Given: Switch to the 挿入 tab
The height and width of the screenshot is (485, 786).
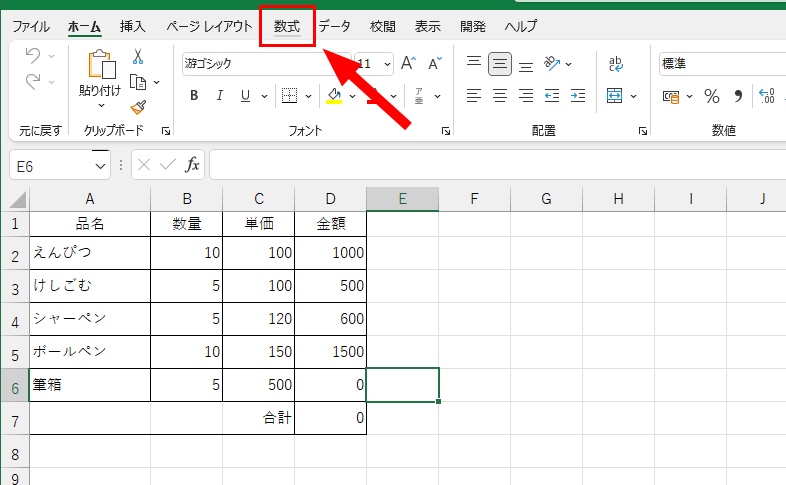Looking at the screenshot, I should pyautogui.click(x=133, y=26).
